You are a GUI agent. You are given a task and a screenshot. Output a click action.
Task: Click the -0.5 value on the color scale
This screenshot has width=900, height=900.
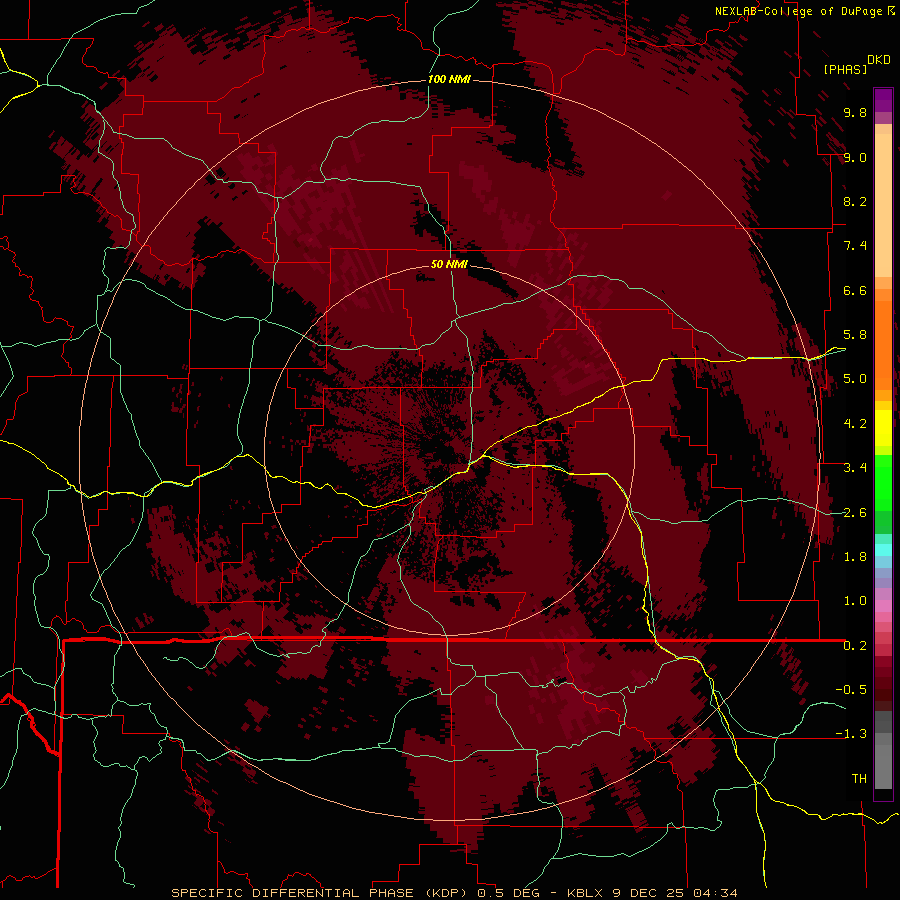[x=851, y=690]
